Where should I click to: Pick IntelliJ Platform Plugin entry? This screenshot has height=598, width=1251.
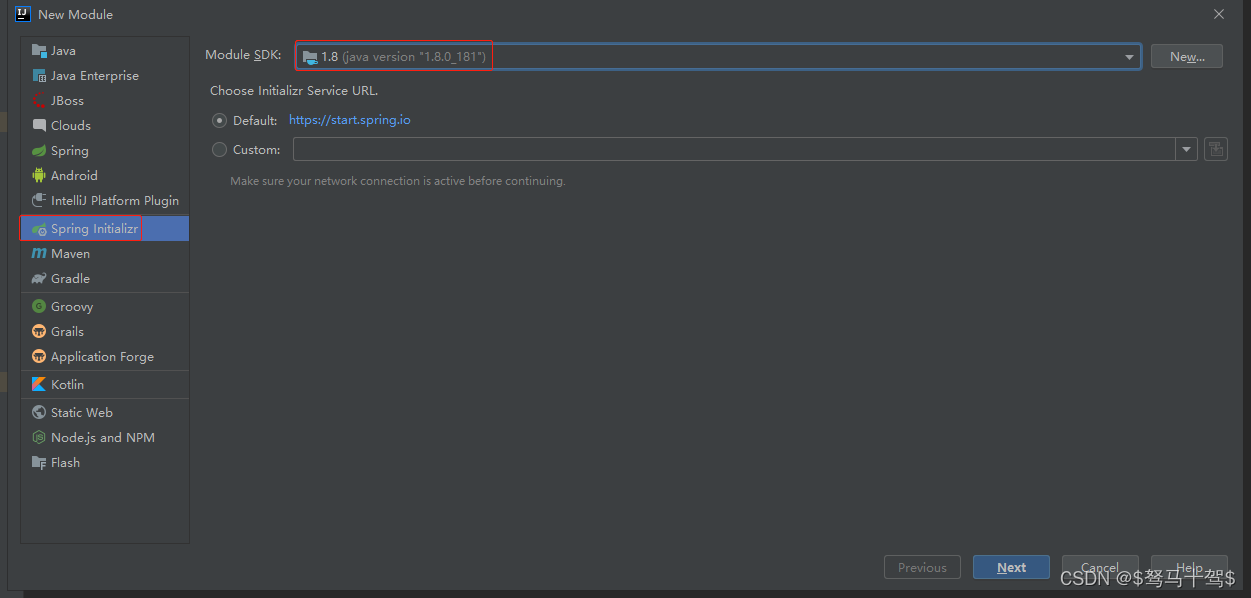105,200
